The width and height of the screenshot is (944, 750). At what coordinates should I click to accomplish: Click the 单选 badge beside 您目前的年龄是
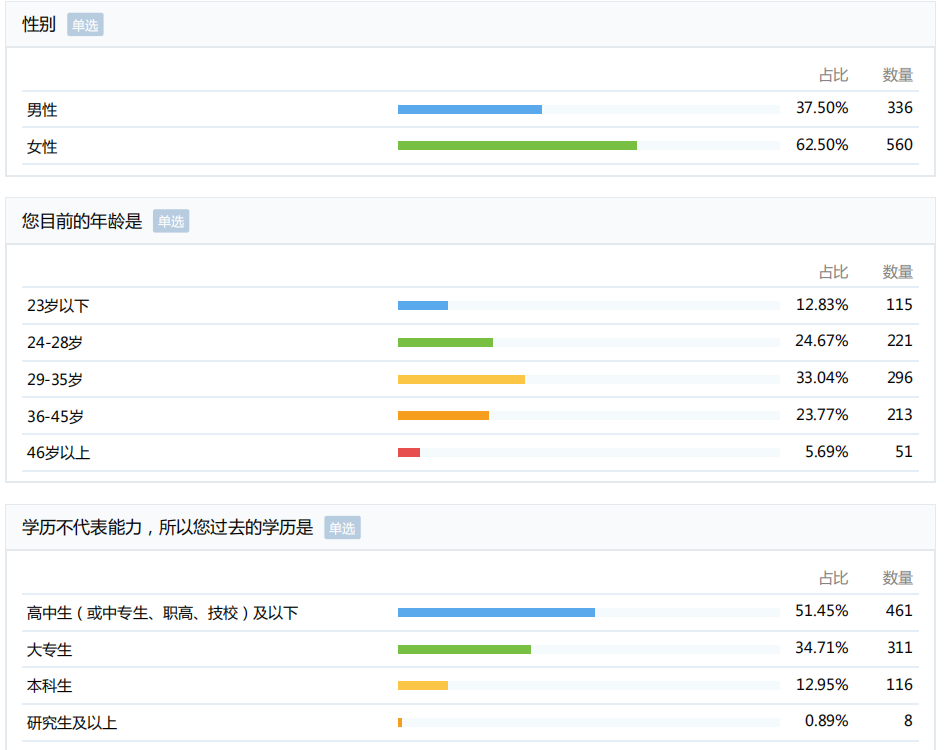[x=169, y=221]
